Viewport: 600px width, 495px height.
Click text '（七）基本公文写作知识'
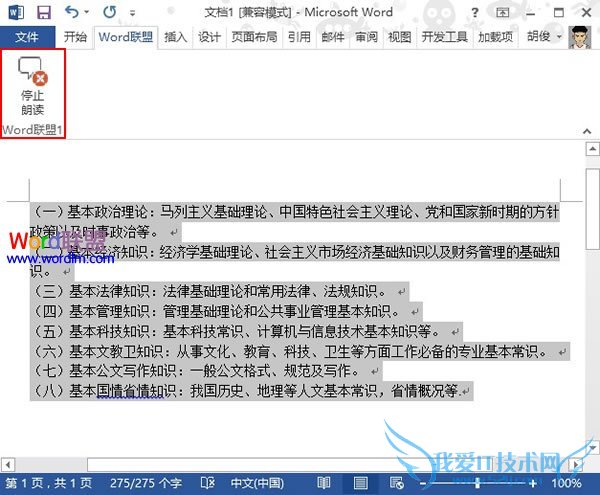click(x=104, y=371)
